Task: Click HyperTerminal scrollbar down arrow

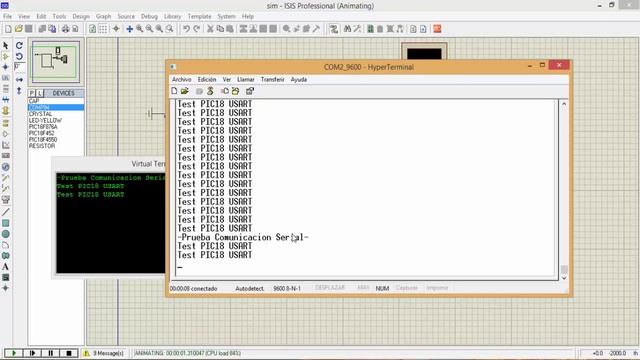Action: pyautogui.click(x=564, y=278)
